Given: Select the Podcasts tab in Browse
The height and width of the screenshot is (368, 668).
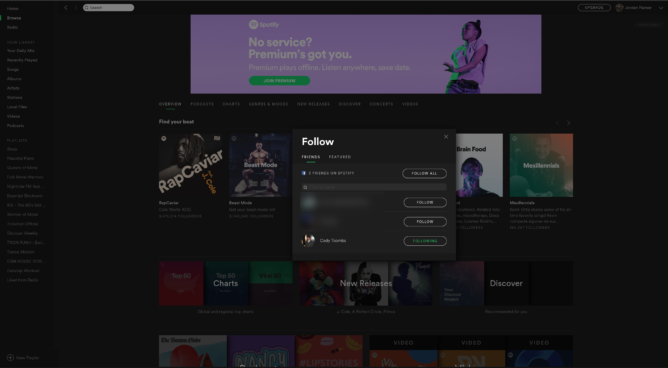Looking at the screenshot, I should (x=202, y=104).
